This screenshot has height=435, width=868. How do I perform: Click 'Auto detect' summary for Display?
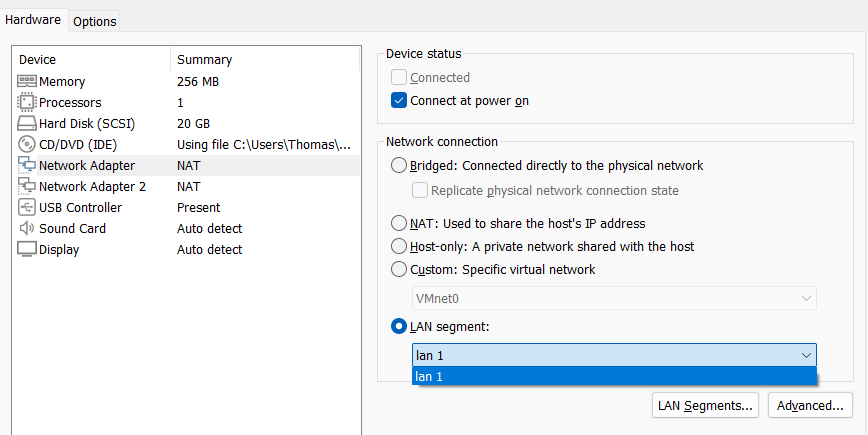click(x=209, y=250)
